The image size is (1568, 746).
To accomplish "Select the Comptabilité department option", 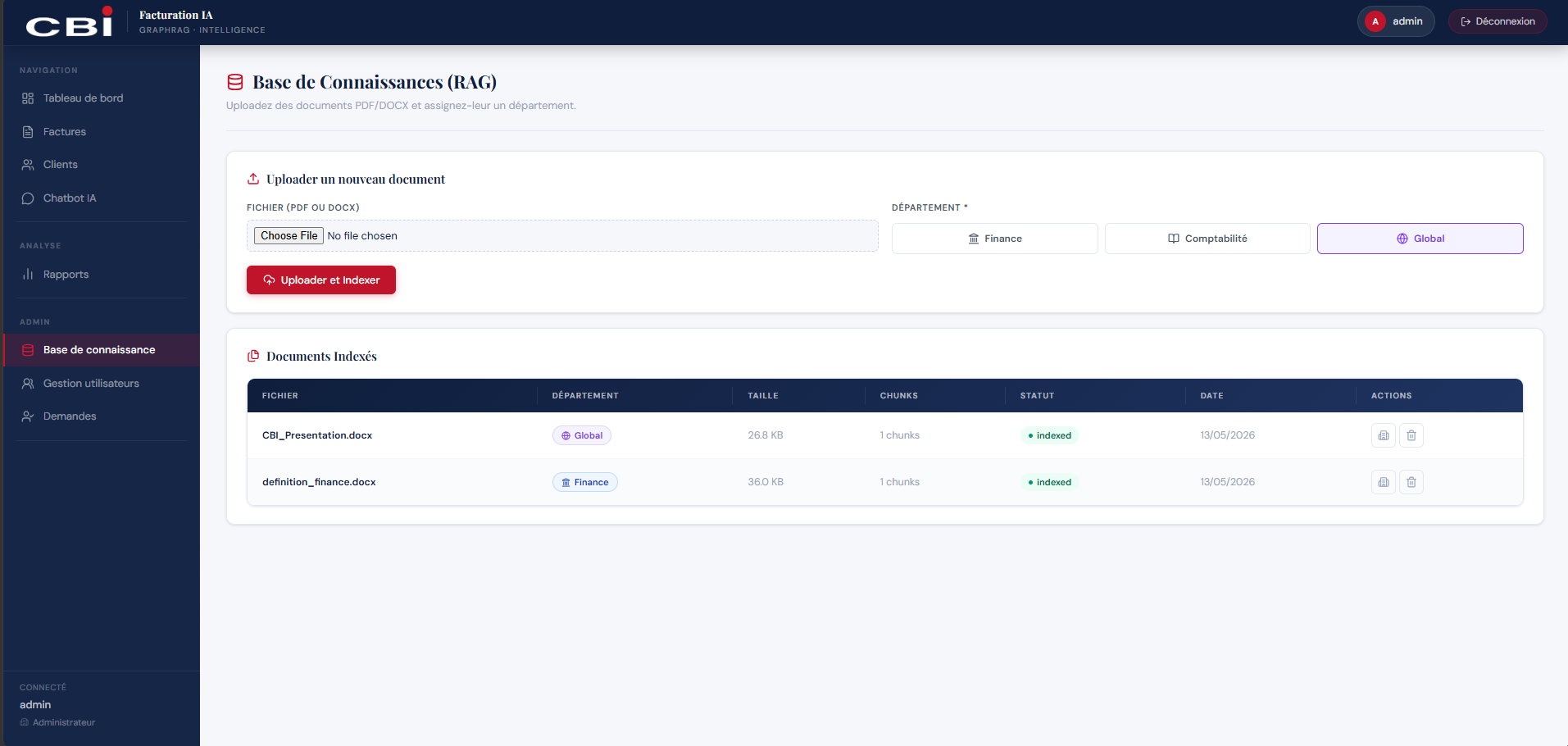I will [1207, 239].
